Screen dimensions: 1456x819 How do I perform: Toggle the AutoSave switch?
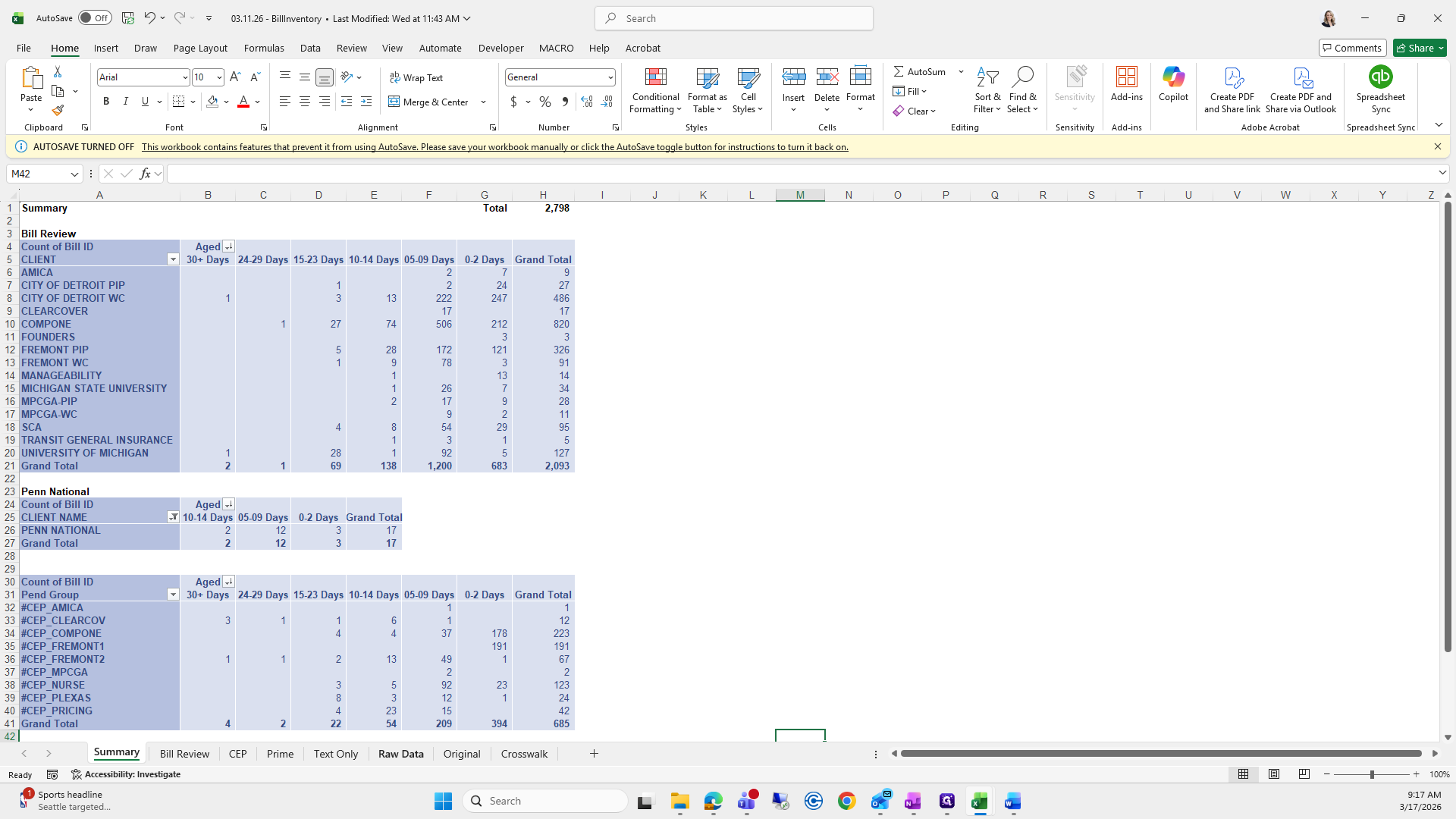click(95, 18)
